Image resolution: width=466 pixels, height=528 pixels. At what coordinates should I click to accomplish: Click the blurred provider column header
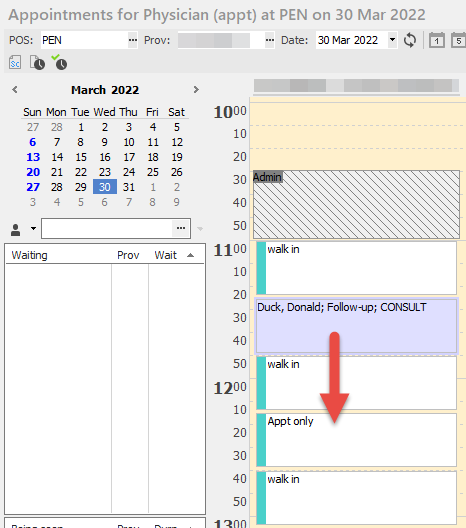click(356, 86)
